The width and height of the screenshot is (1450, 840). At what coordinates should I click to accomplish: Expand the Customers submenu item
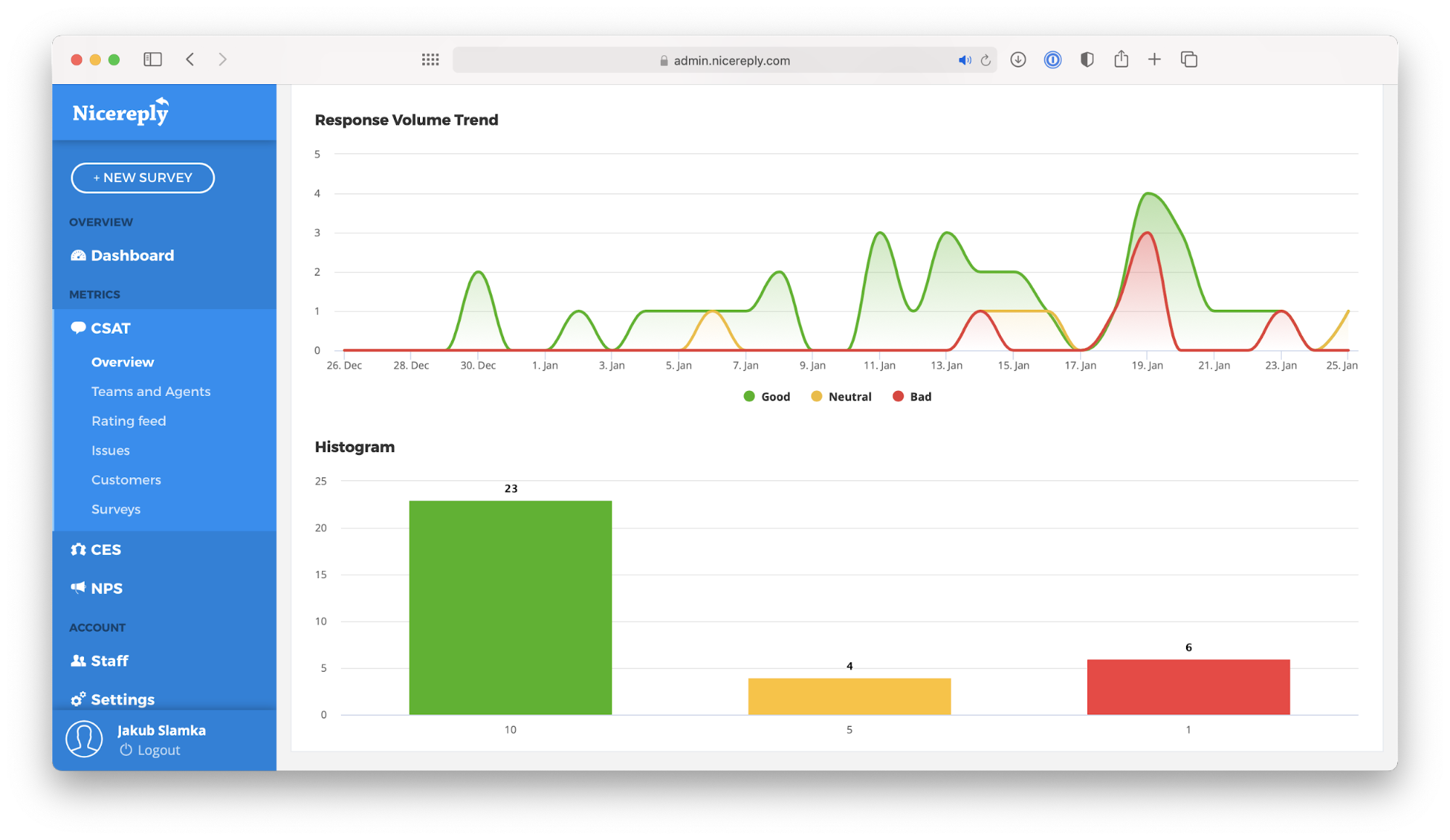point(126,480)
